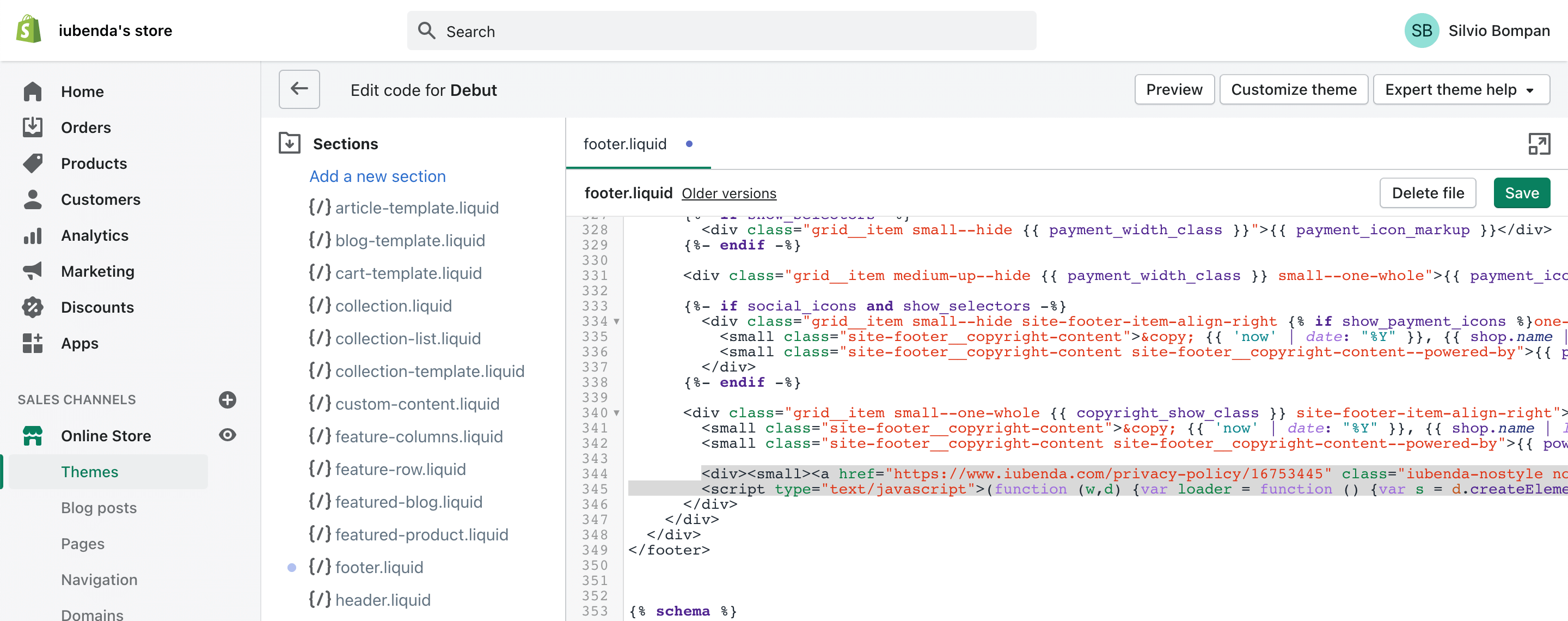Click the Sections folder icon
1568x621 pixels.
(x=290, y=143)
